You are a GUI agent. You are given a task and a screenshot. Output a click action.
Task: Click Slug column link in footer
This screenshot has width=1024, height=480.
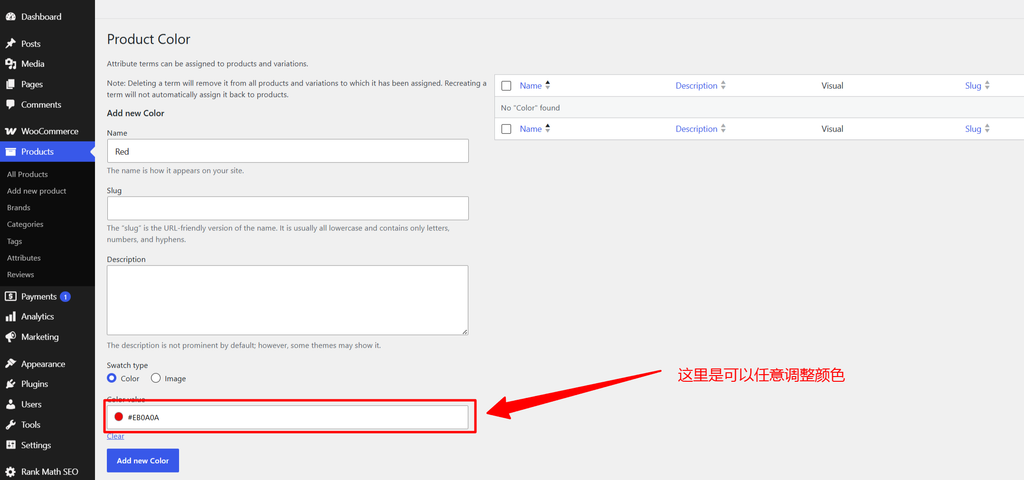(973, 129)
